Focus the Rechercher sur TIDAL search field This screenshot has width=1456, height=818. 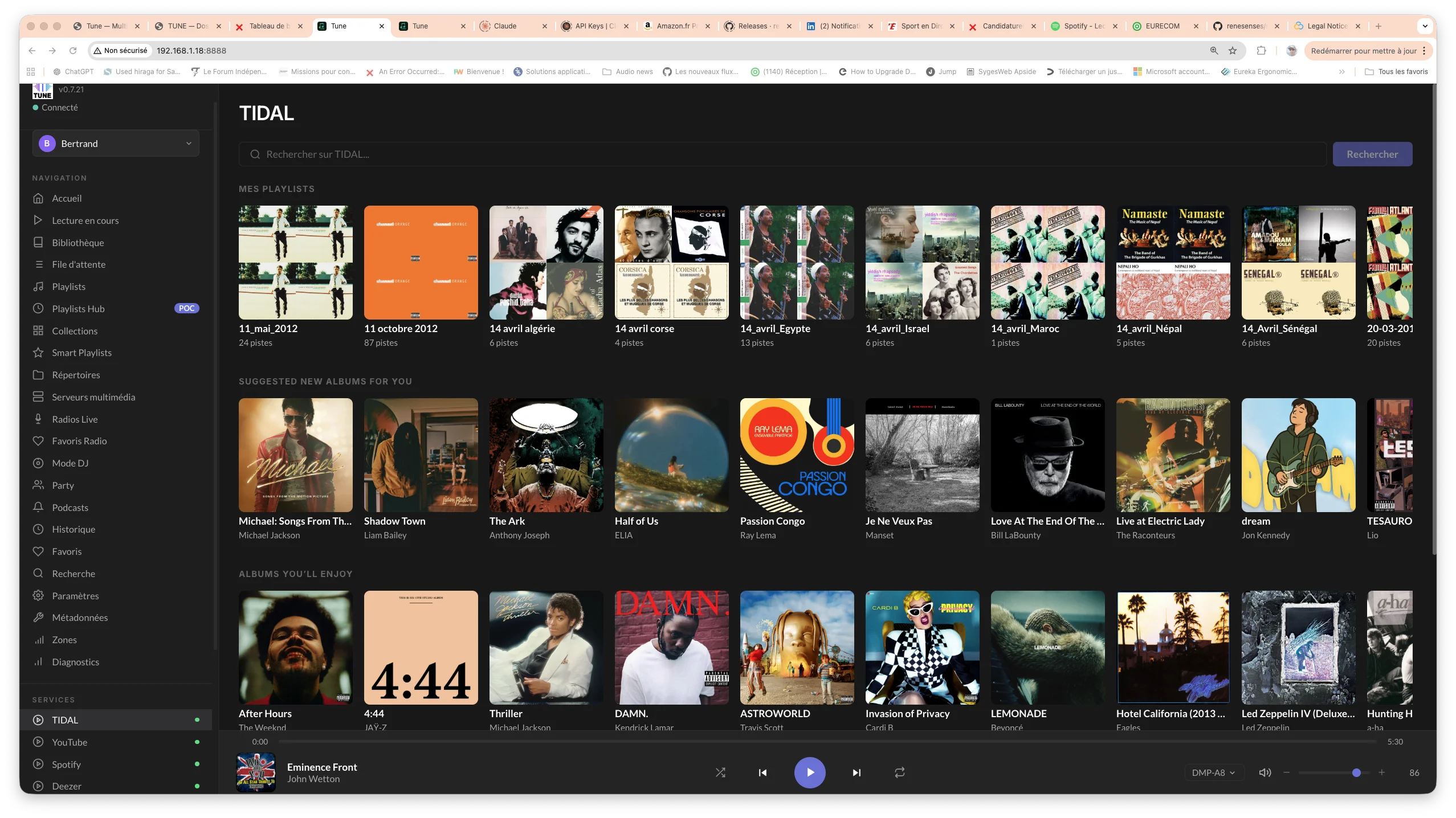[x=783, y=154]
